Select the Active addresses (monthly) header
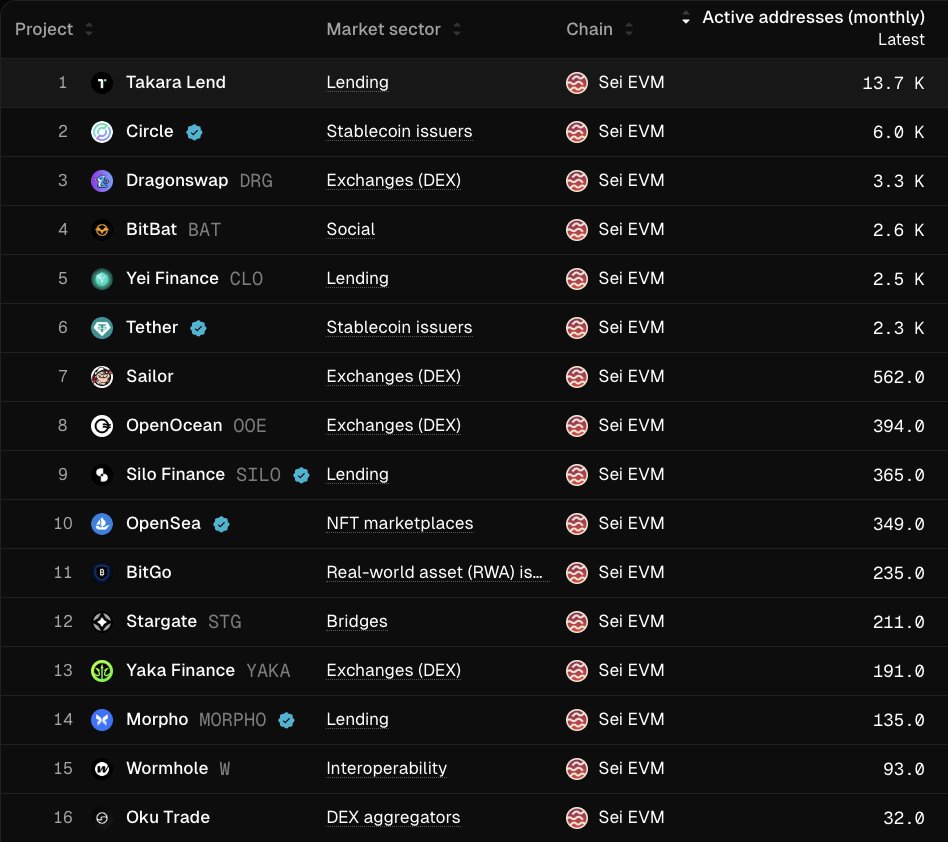The image size is (948, 842). [x=813, y=18]
